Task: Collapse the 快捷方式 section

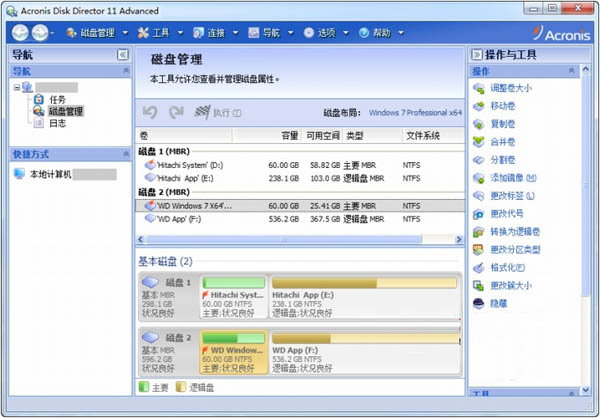Action: pos(126,154)
